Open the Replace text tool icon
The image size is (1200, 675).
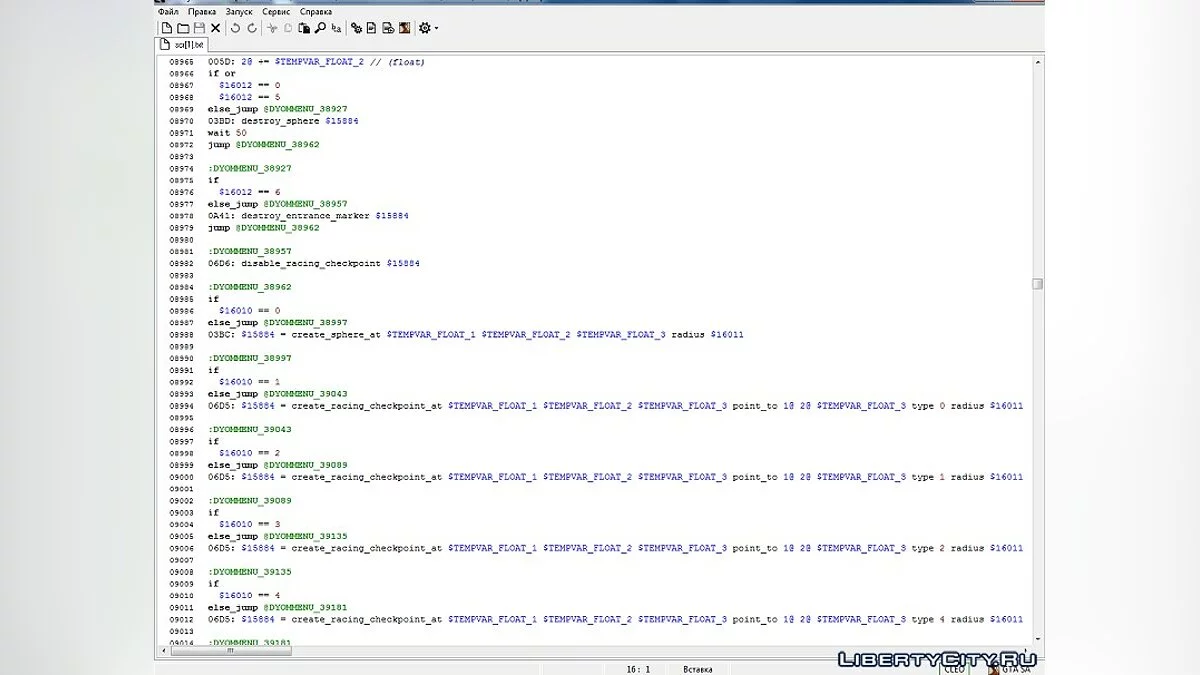(336, 29)
